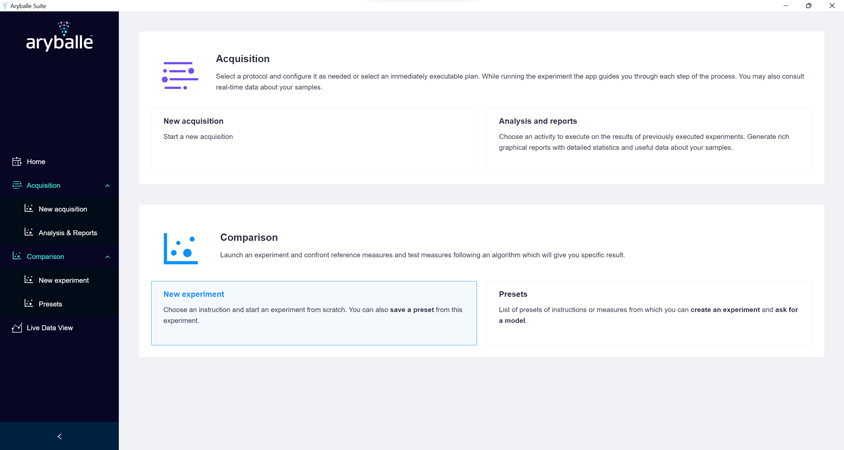Click the Comparison sidebar icon
The image size is (844, 450).
click(x=17, y=256)
